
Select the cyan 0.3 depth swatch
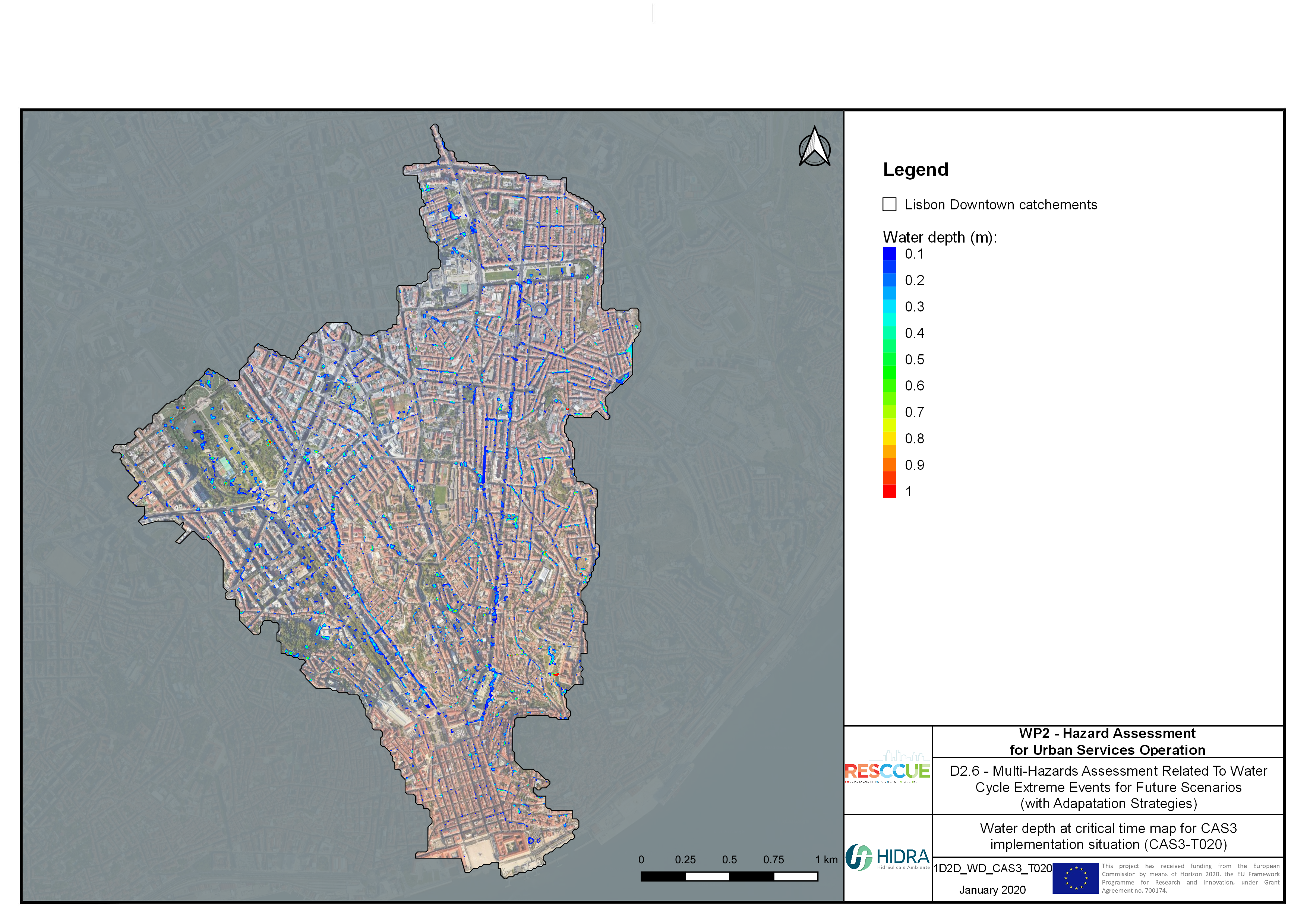click(889, 307)
